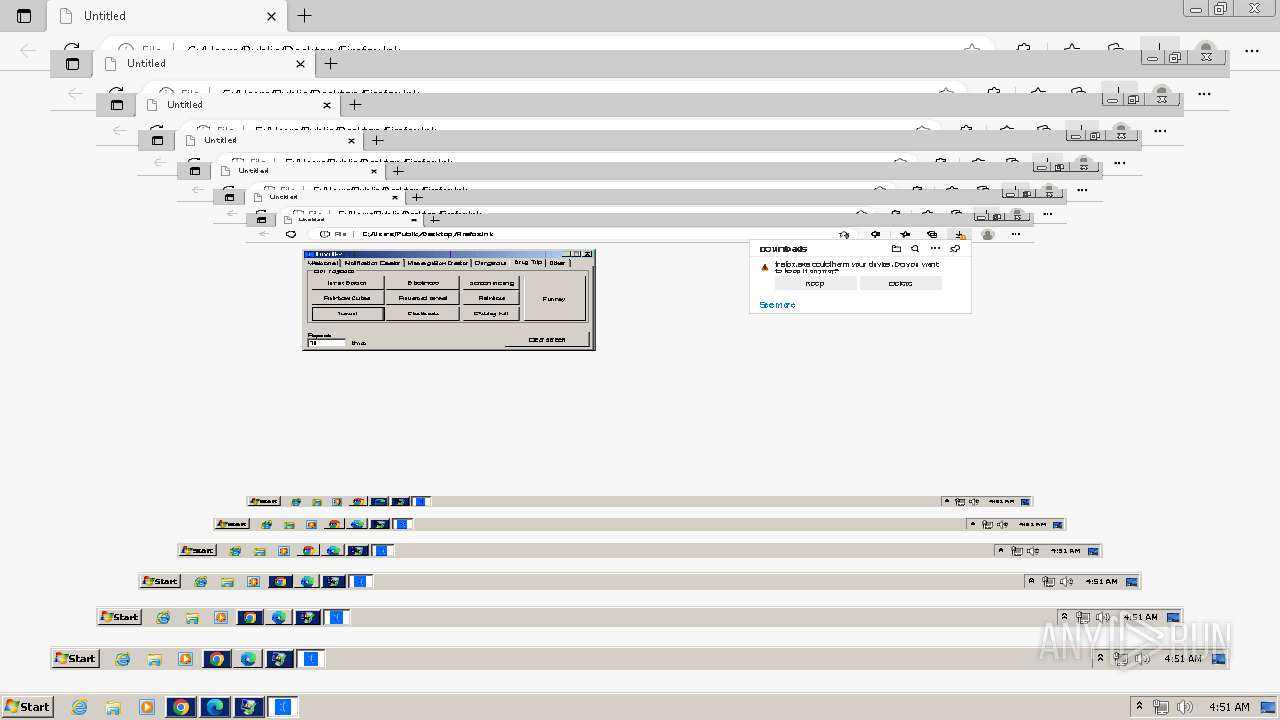Open Google Chrome from the bottom taskbar

181,707
